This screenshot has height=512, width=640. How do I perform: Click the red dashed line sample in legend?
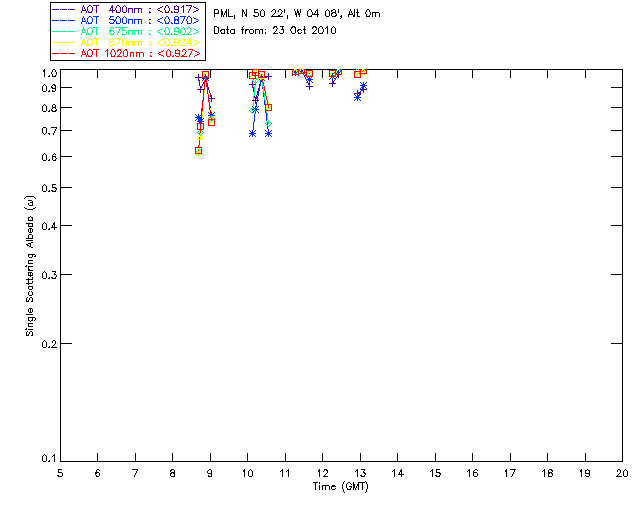point(64,53)
